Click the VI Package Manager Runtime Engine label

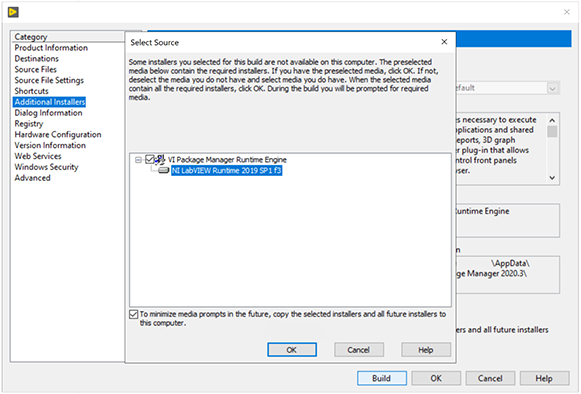tap(228, 160)
